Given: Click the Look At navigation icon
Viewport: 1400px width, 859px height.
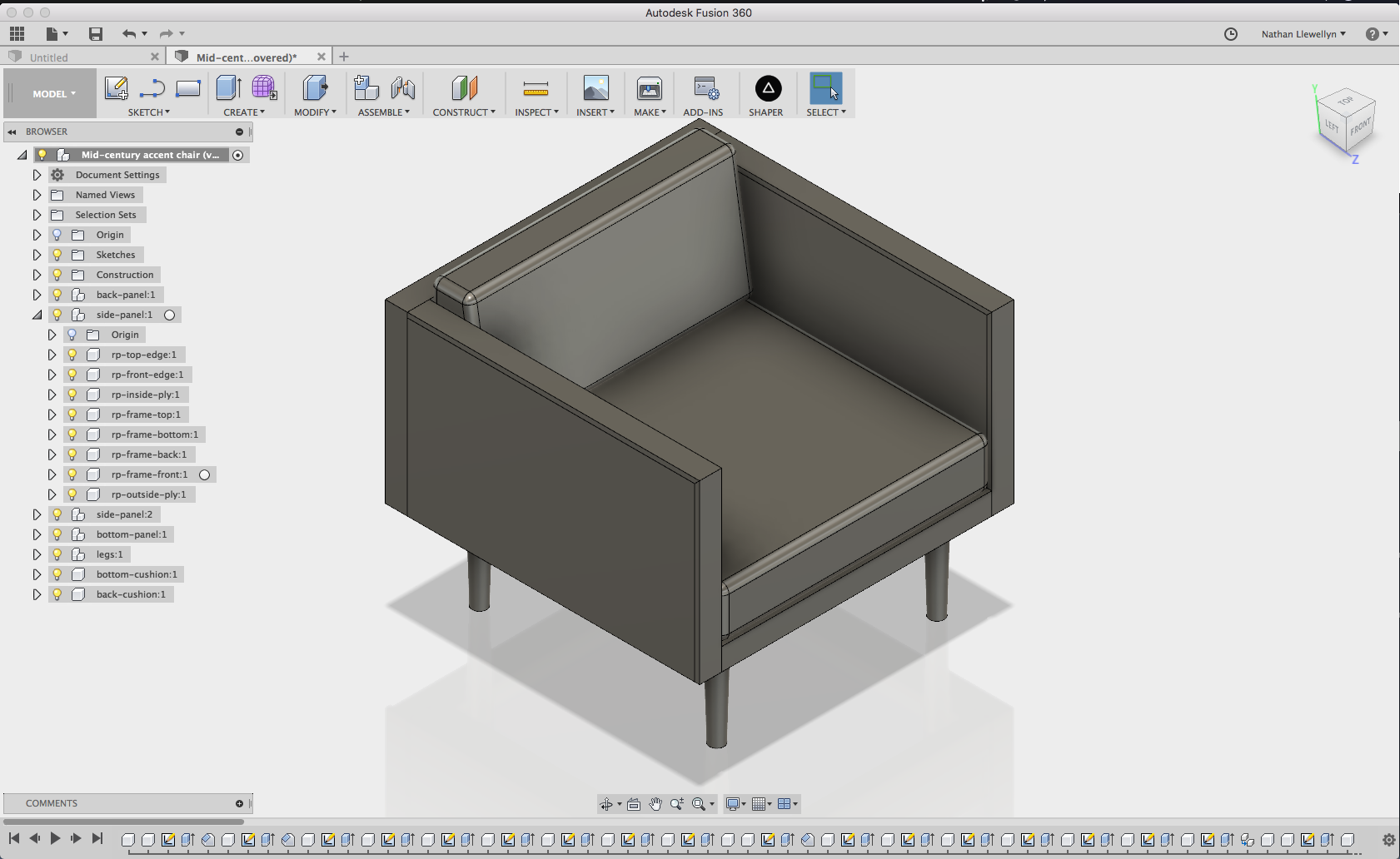Looking at the screenshot, I should [634, 804].
